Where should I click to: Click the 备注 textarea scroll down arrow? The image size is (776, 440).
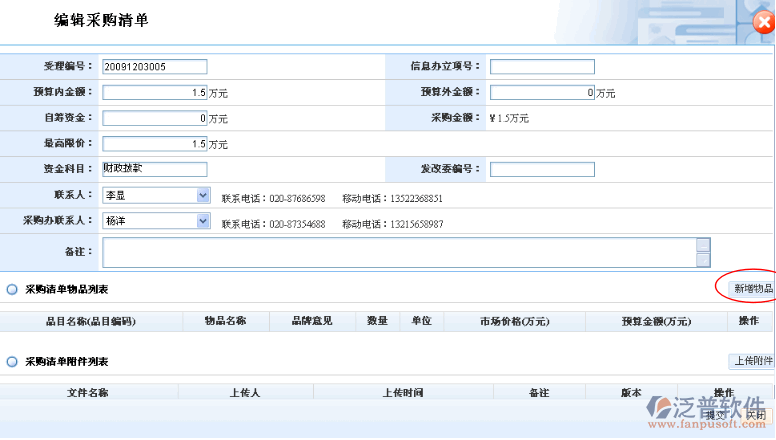point(703,260)
